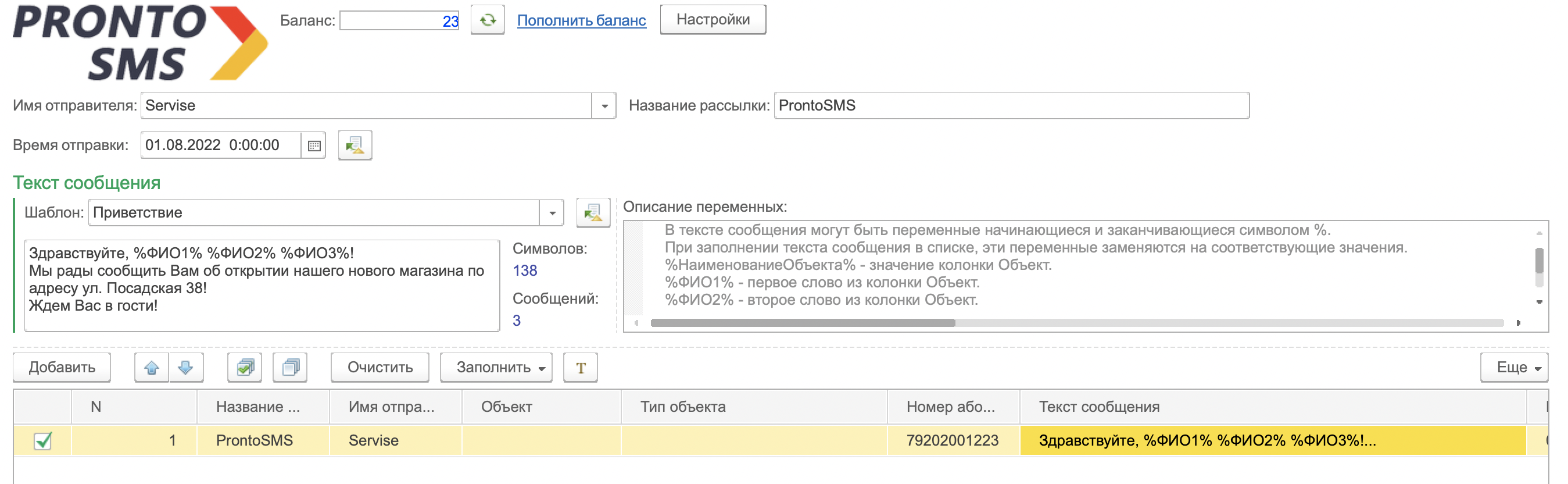Screen dimensions: 1568x484
Task: Click the Тип объекта column header
Action: click(754, 407)
